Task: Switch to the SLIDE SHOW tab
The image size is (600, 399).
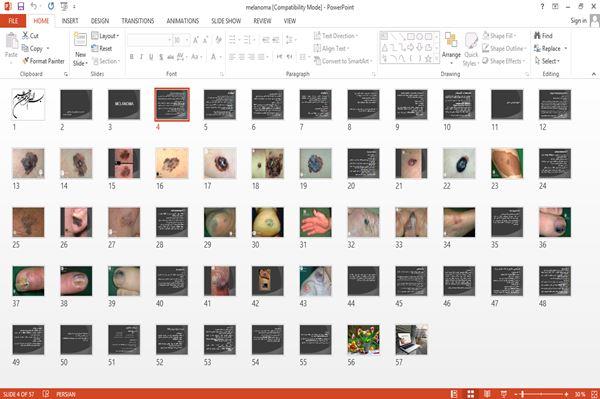Action: [x=226, y=21]
